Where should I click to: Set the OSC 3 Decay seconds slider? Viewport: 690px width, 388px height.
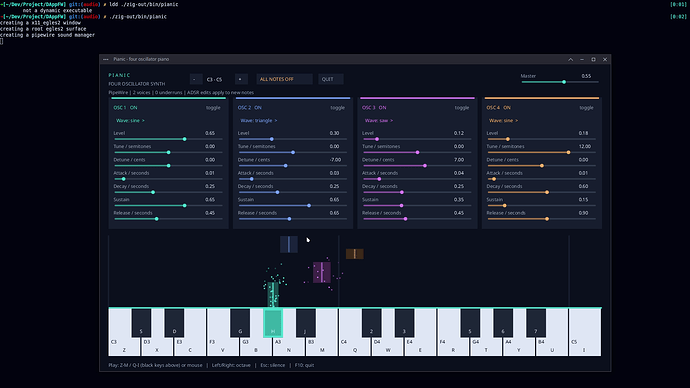click(417, 192)
